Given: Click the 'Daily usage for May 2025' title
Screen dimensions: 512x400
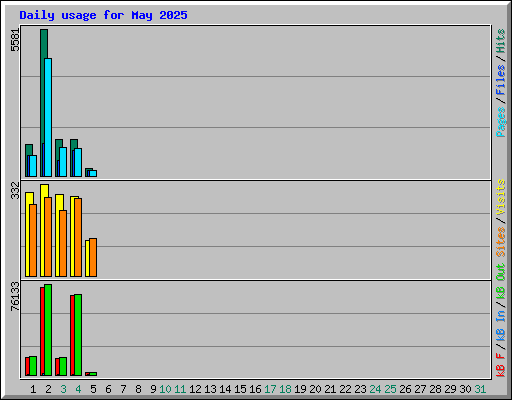Looking at the screenshot, I should pyautogui.click(x=103, y=15).
